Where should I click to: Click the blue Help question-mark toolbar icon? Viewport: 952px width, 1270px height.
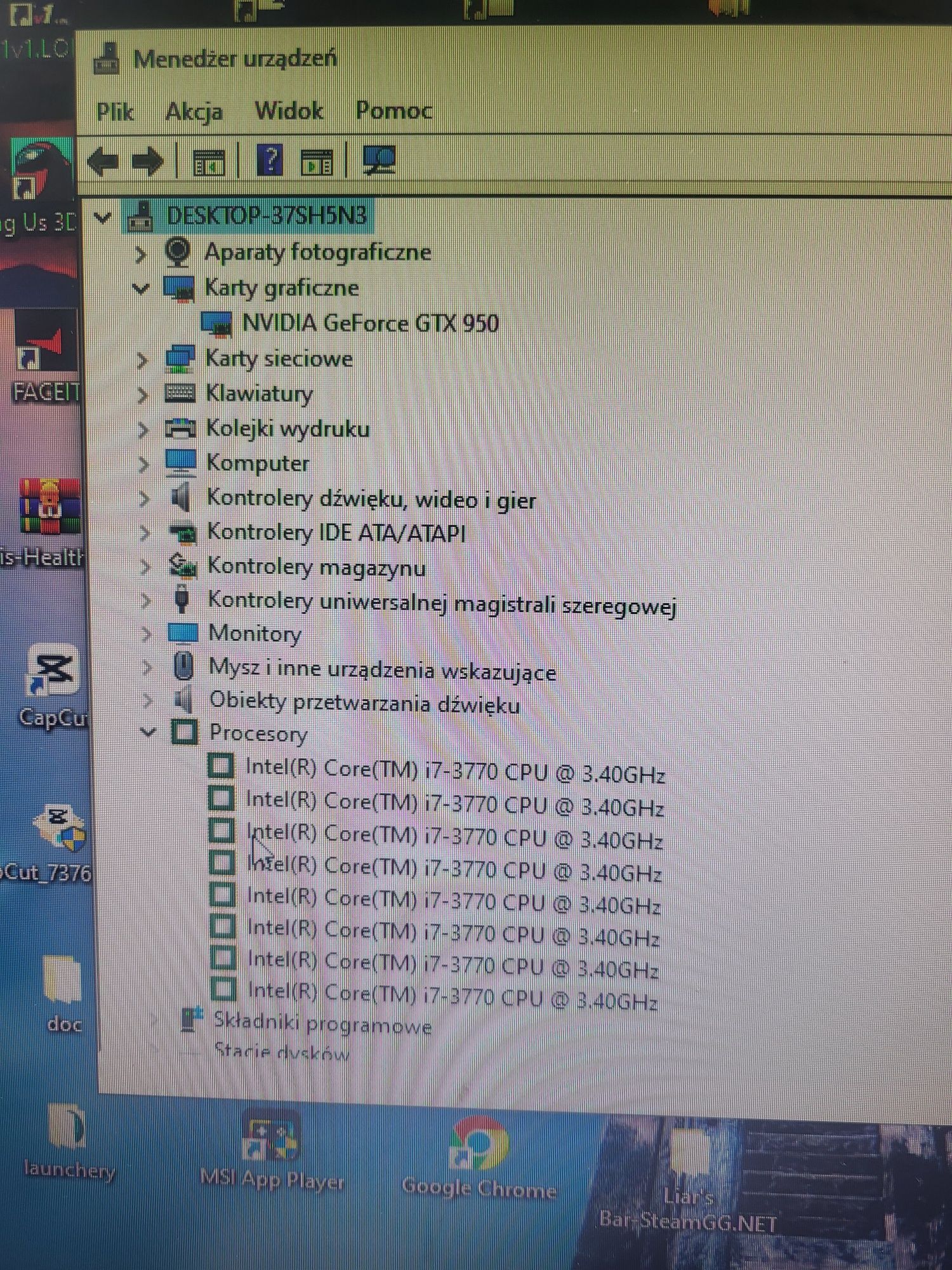point(270,159)
